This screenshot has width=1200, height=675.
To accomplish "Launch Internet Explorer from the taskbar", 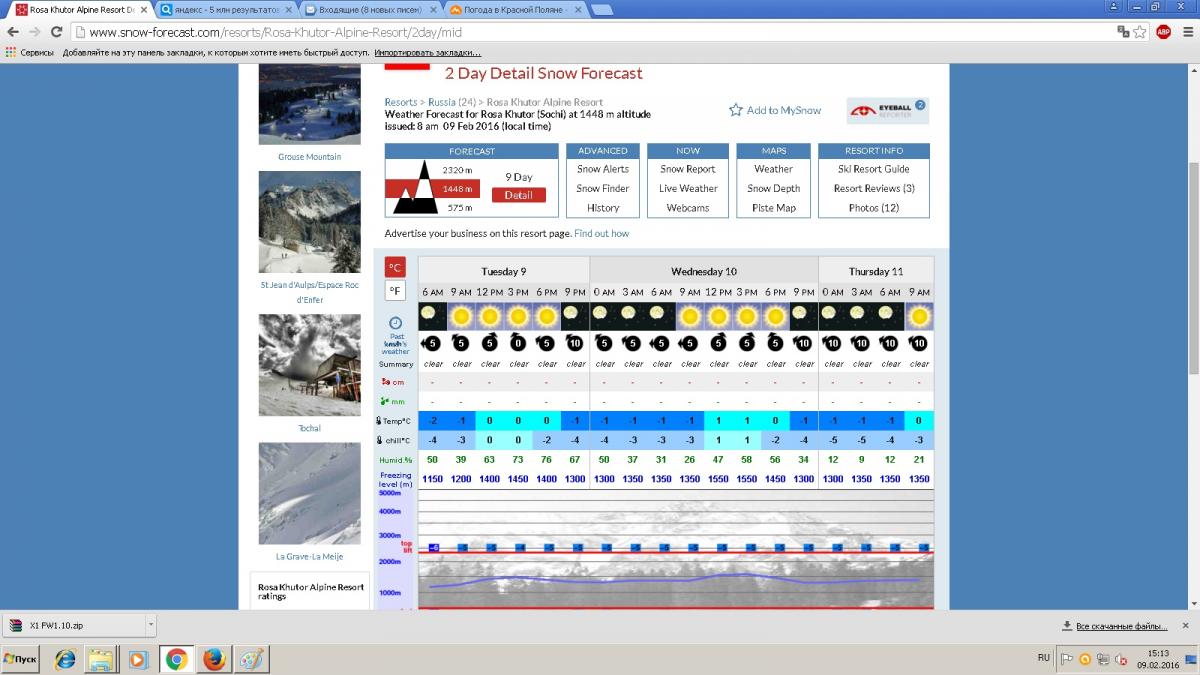I will 65,659.
